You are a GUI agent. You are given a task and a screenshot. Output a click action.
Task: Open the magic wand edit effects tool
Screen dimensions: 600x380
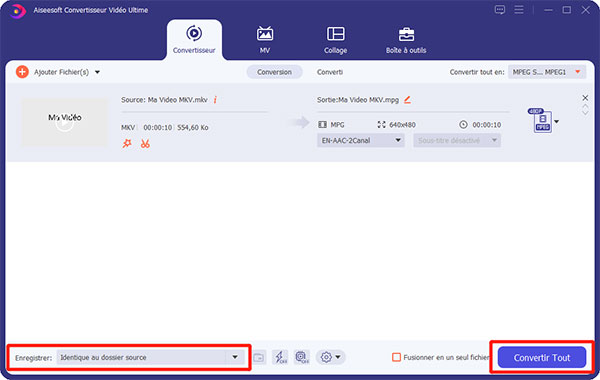[127, 144]
